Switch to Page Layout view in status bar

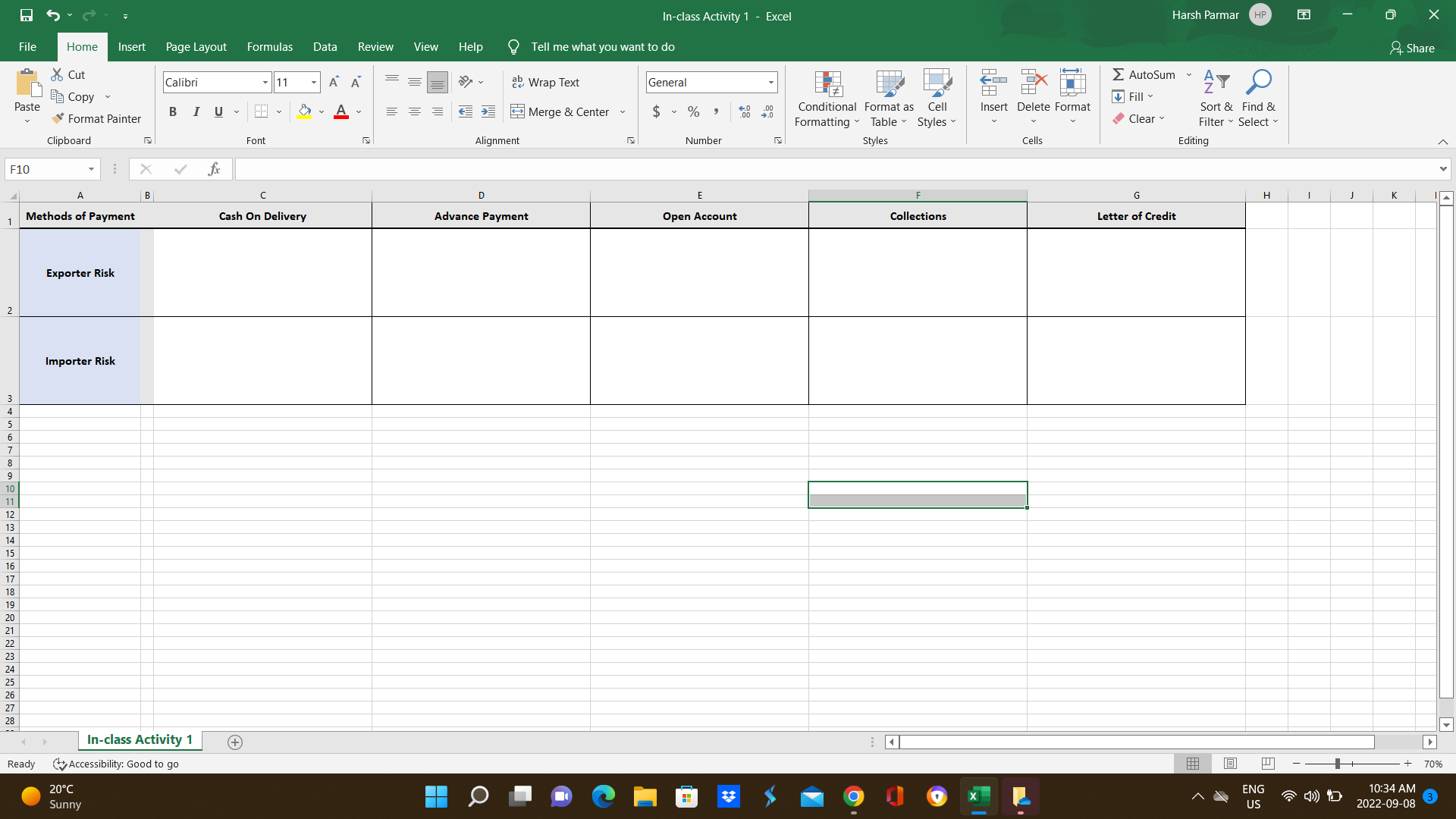tap(1229, 764)
